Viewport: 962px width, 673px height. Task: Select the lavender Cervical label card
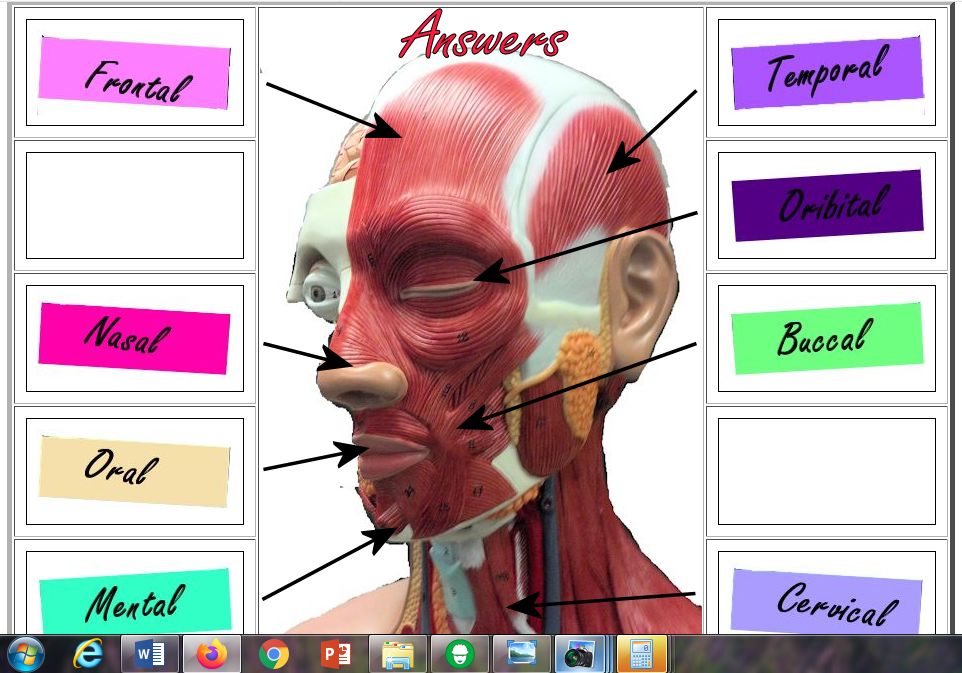point(827,601)
